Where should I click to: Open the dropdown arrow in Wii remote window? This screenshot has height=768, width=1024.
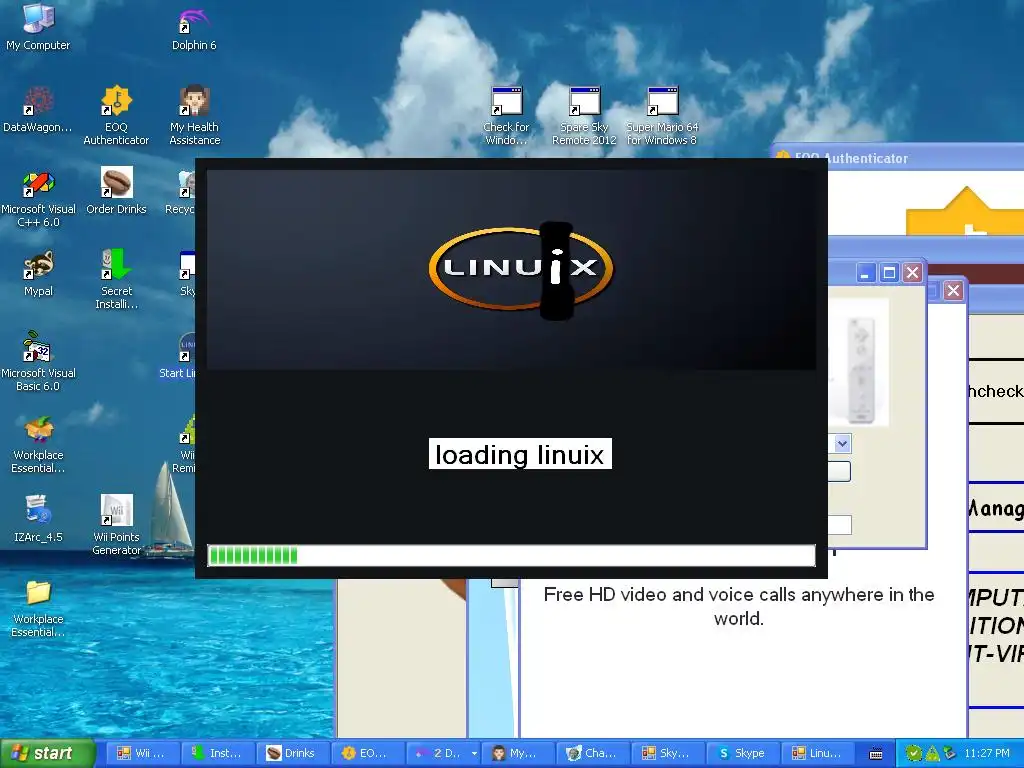click(x=842, y=444)
